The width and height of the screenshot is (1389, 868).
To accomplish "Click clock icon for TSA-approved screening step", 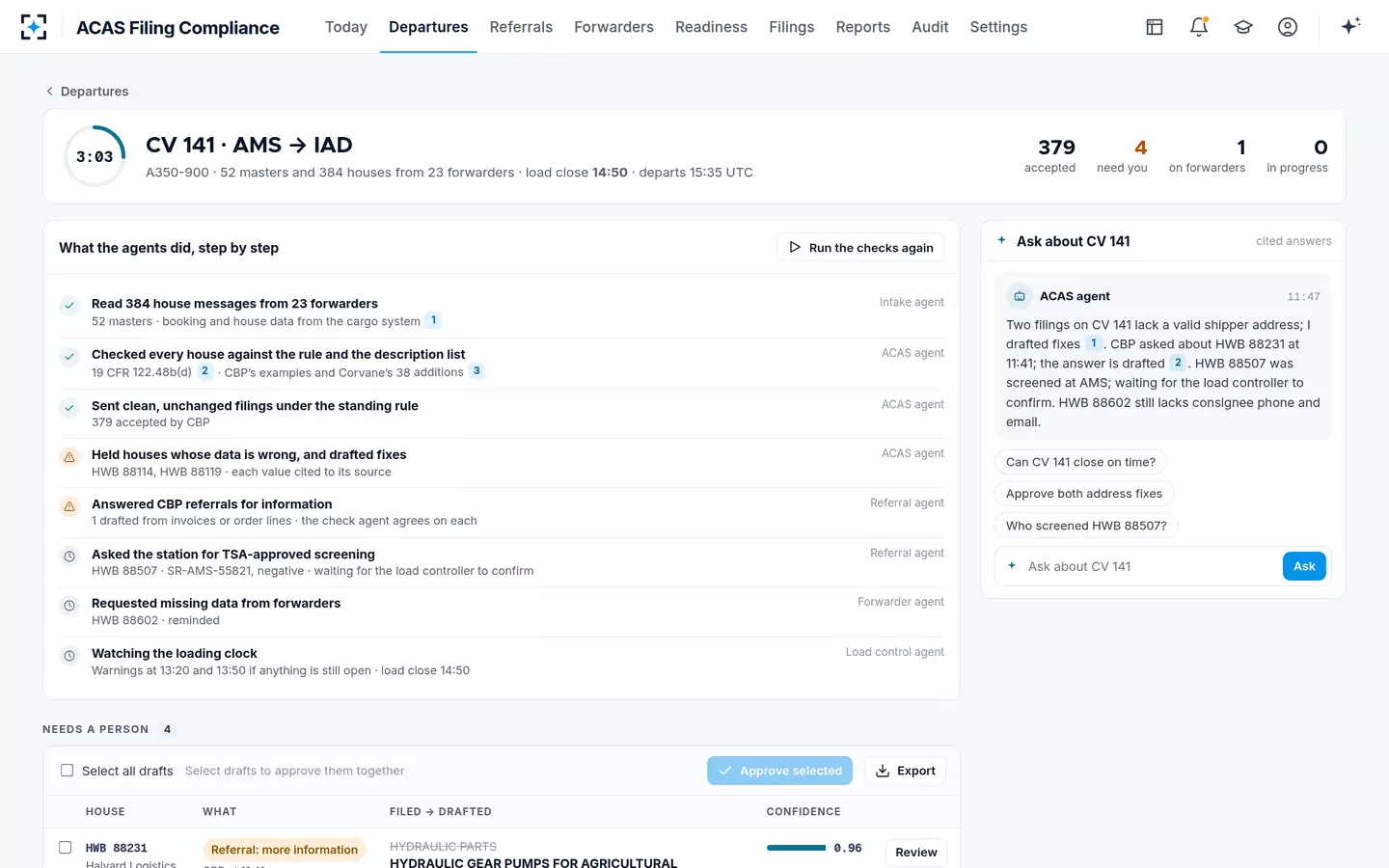I will (x=69, y=556).
